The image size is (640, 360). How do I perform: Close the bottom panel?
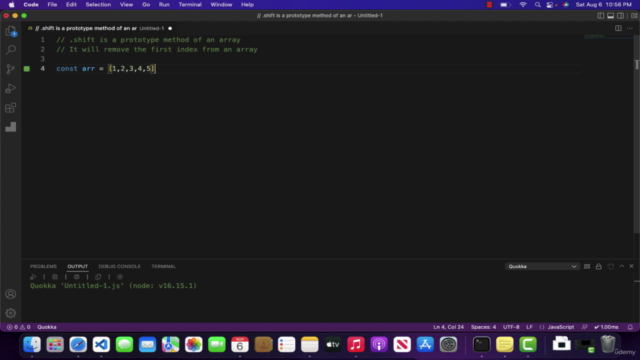point(631,266)
